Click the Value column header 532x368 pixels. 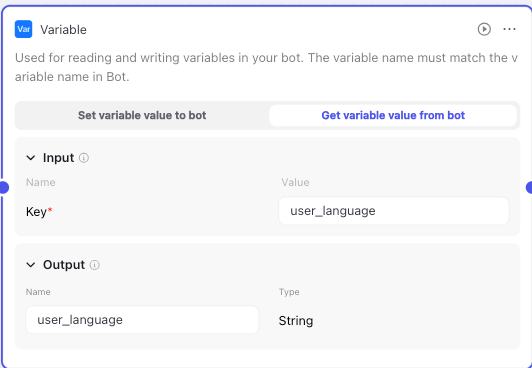tap(295, 182)
